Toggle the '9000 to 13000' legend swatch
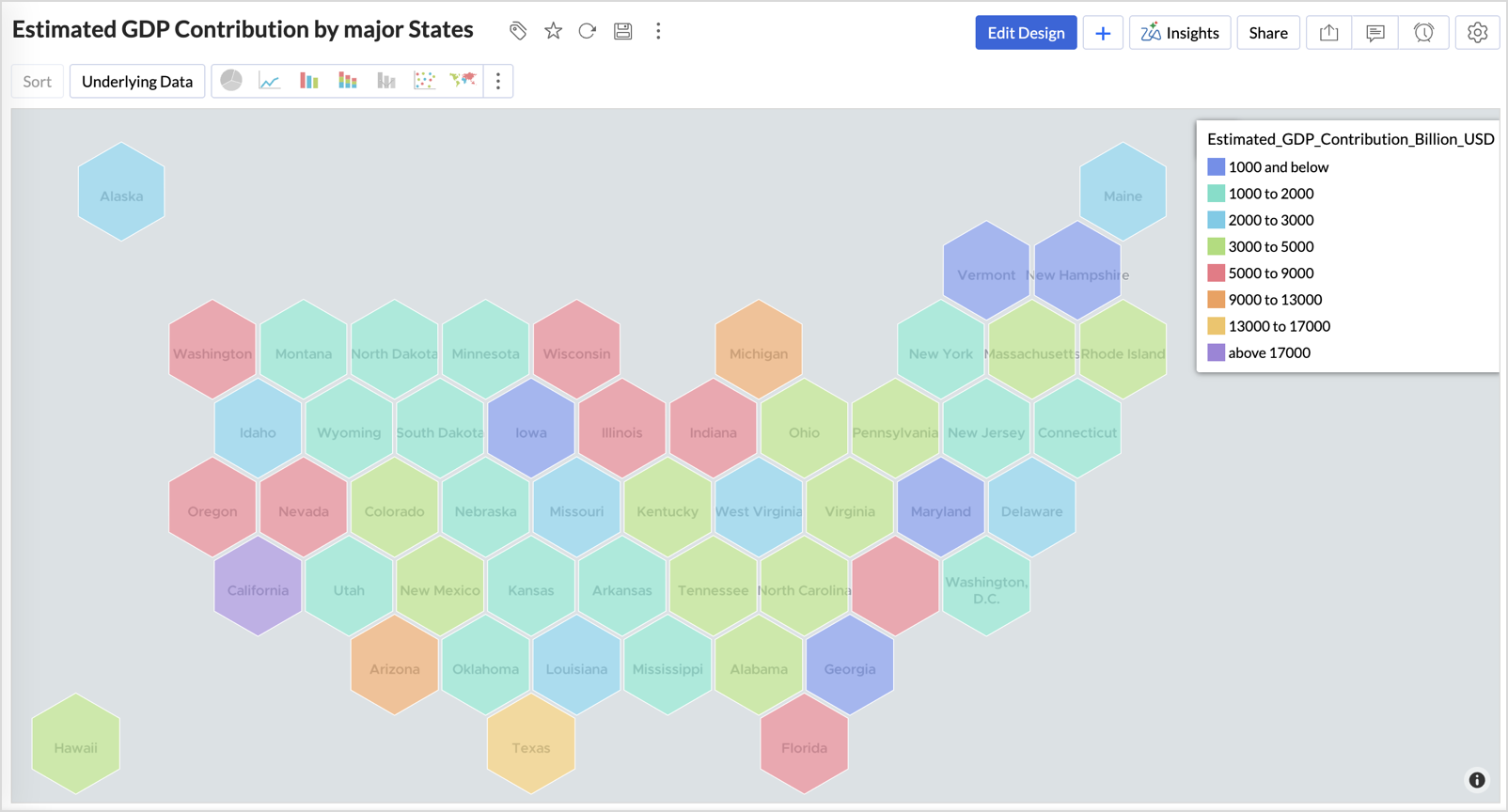This screenshot has width=1508, height=812. point(1216,300)
